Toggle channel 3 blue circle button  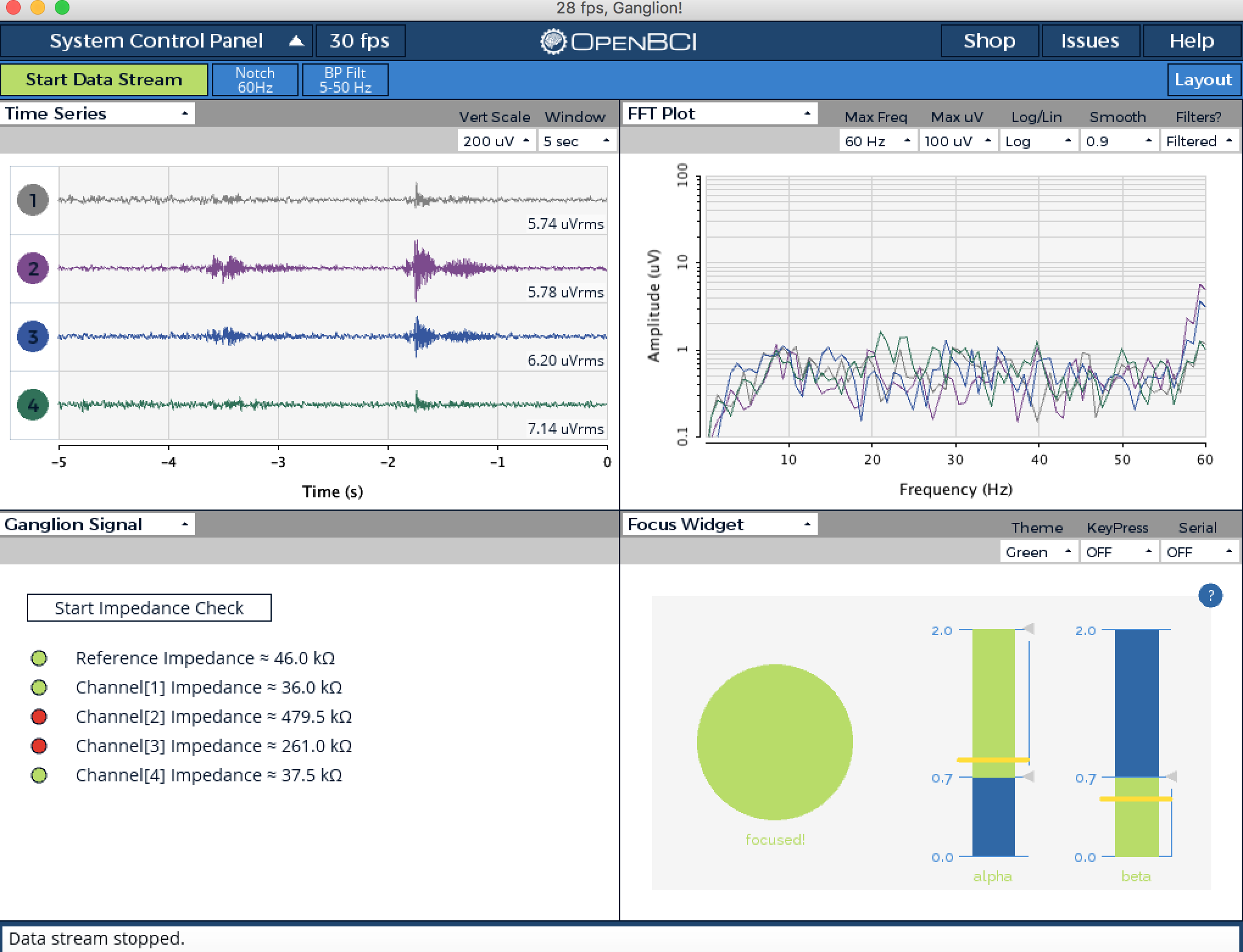33,336
